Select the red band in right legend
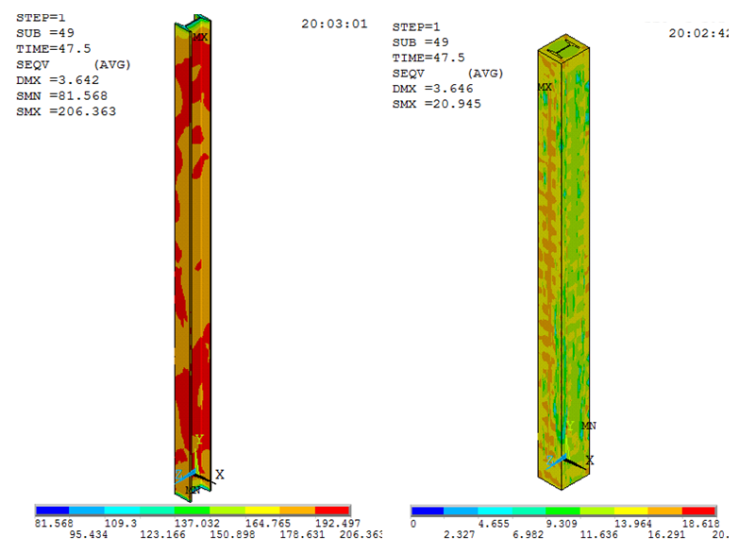The height and width of the screenshot is (553, 739). coord(699,510)
